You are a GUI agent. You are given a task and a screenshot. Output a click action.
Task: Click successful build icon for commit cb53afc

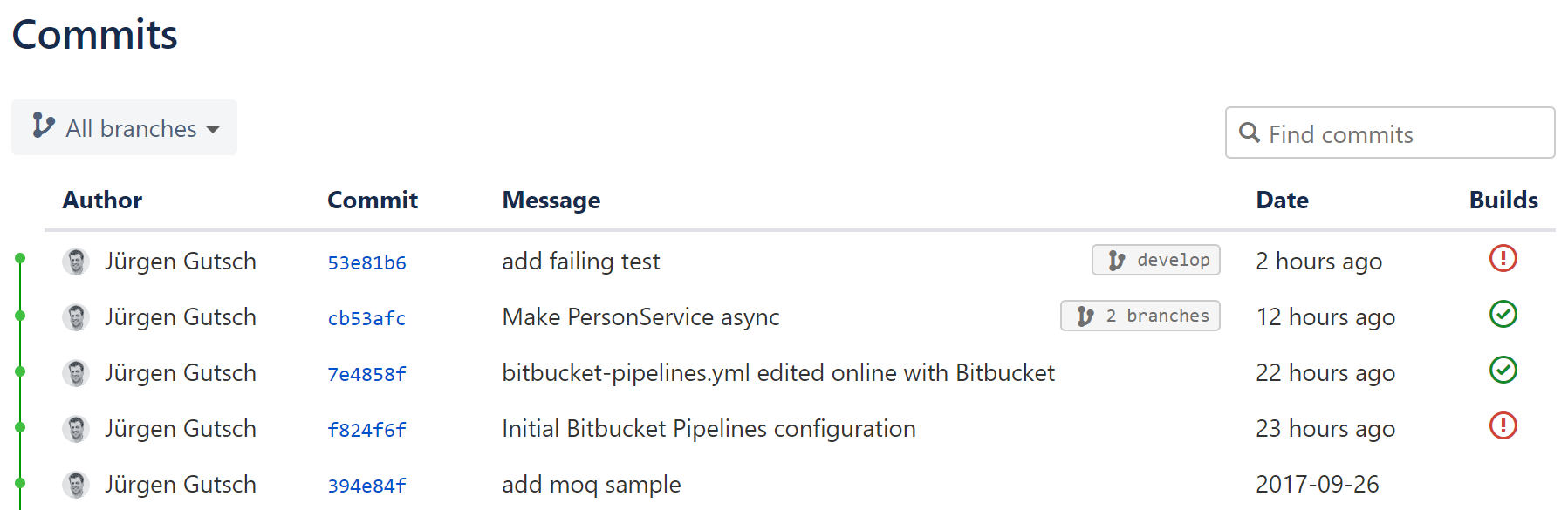click(1503, 314)
